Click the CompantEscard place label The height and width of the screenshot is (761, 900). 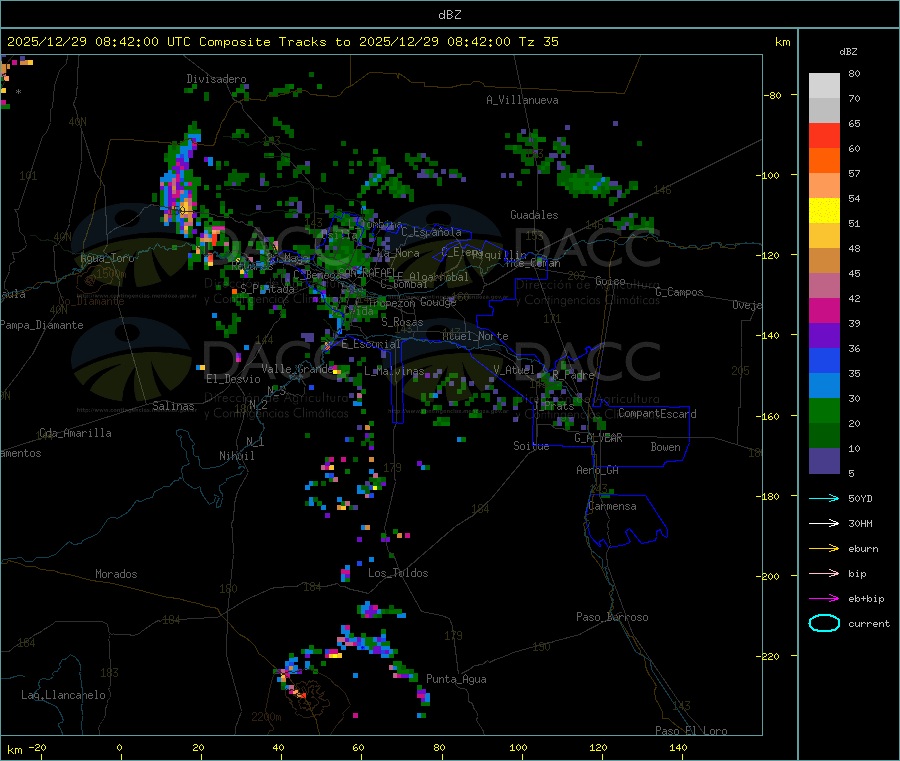point(657,413)
